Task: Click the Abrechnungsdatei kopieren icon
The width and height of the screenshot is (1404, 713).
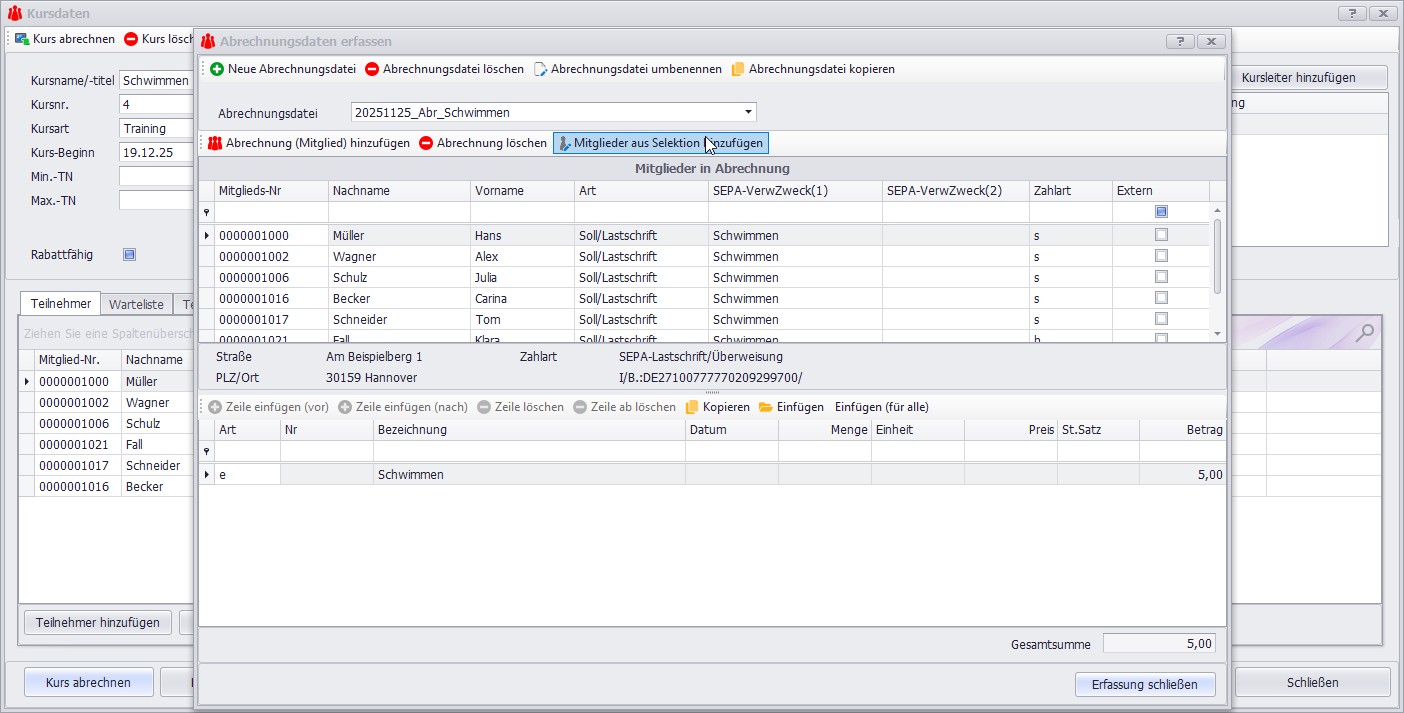Action: pyautogui.click(x=738, y=69)
